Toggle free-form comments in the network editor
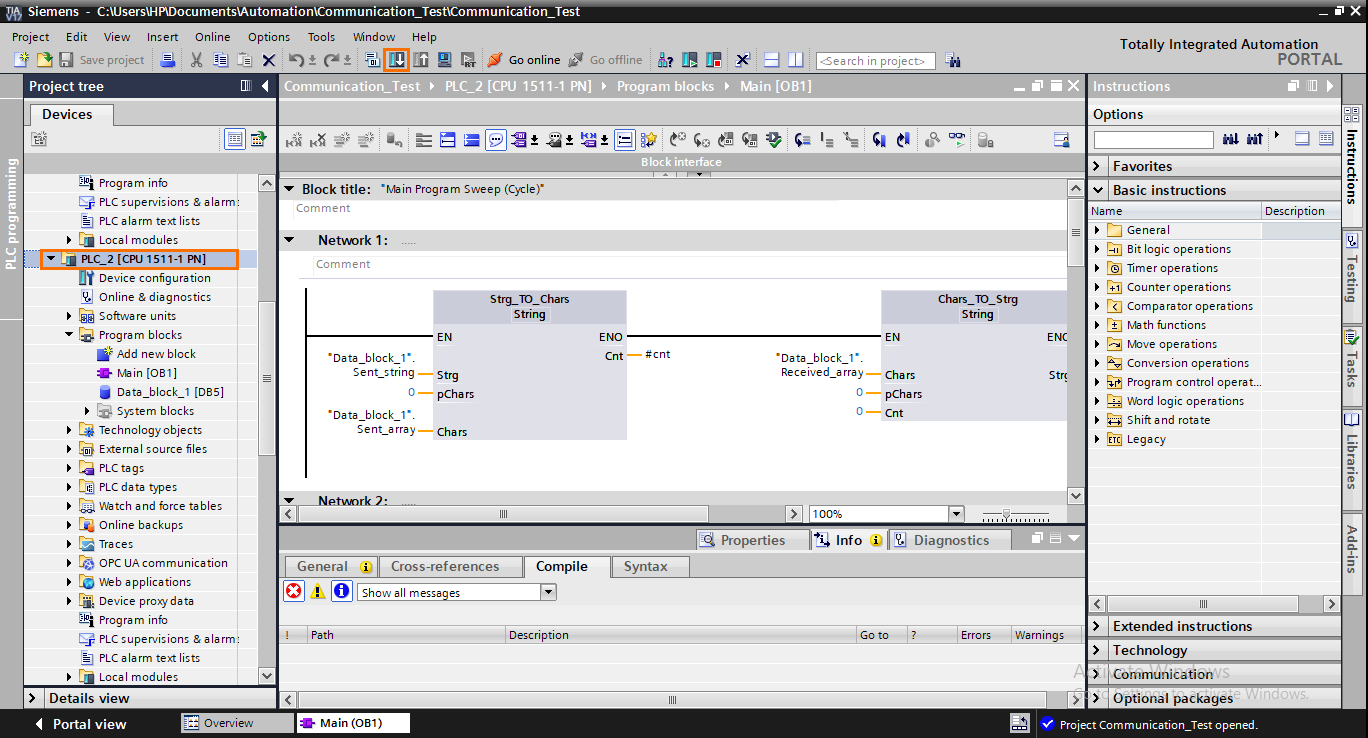The image size is (1368, 738). point(496,139)
